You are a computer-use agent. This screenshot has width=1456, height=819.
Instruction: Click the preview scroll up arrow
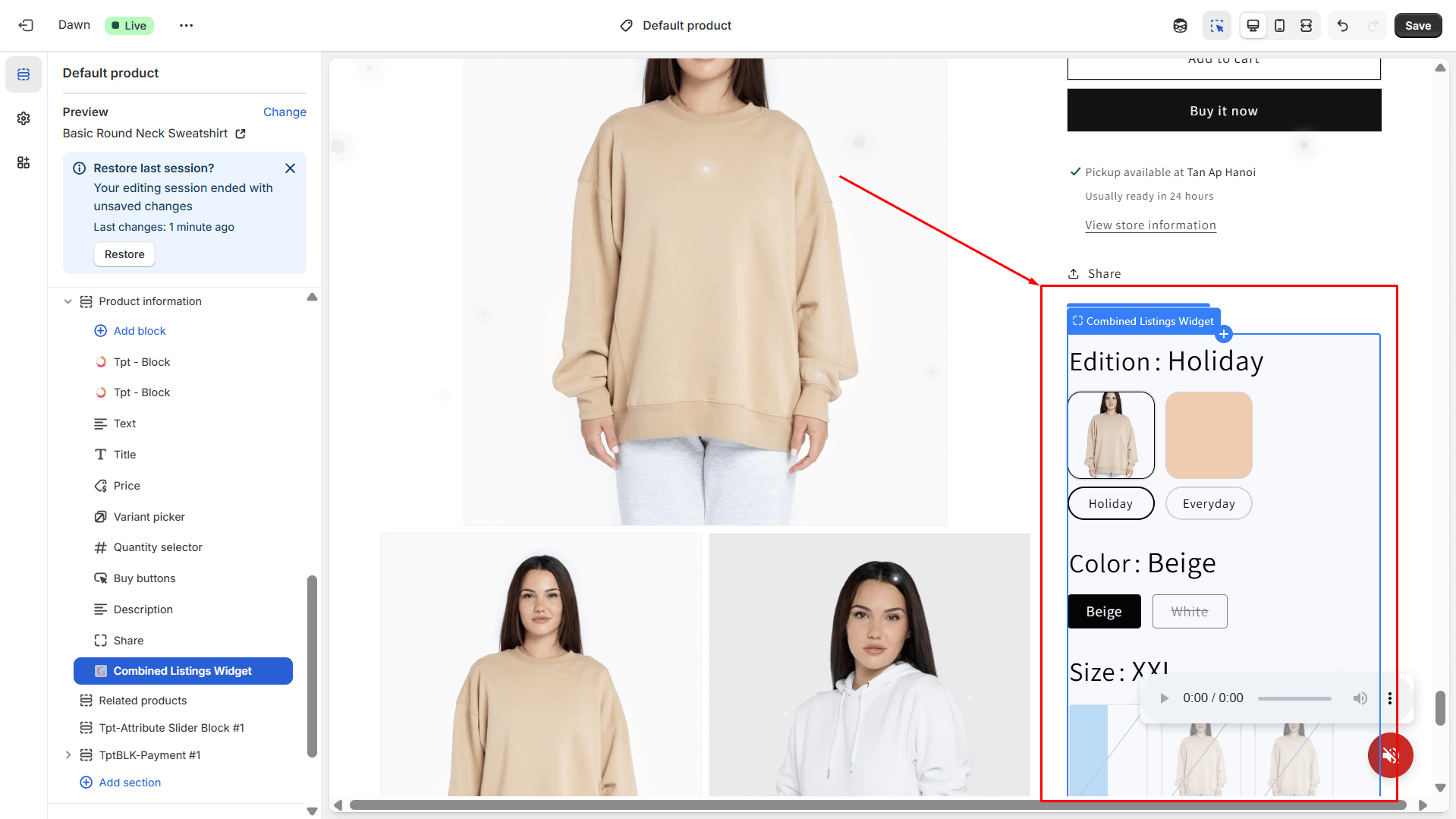[x=1440, y=68]
